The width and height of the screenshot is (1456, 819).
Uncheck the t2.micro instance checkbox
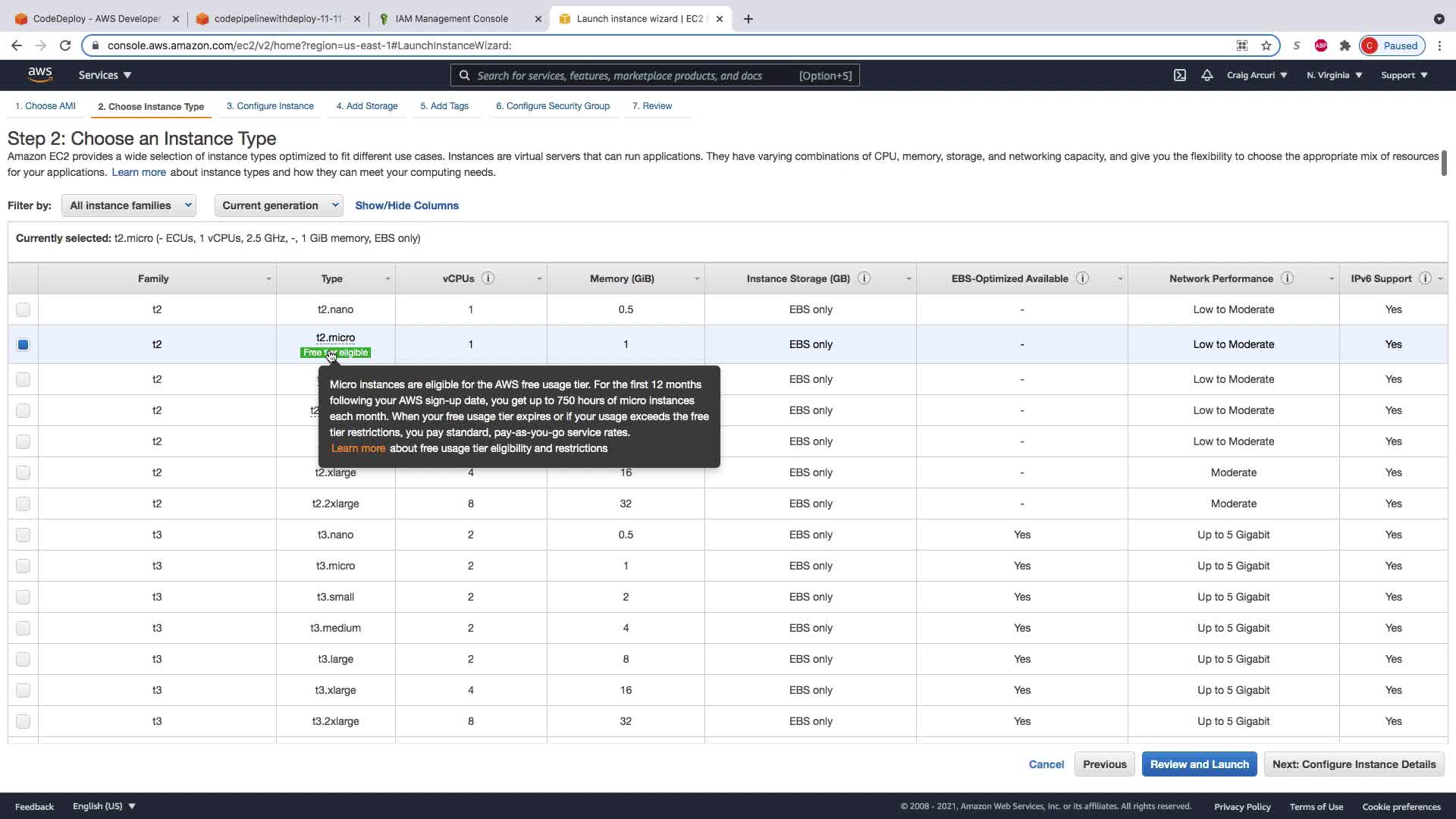(x=23, y=344)
